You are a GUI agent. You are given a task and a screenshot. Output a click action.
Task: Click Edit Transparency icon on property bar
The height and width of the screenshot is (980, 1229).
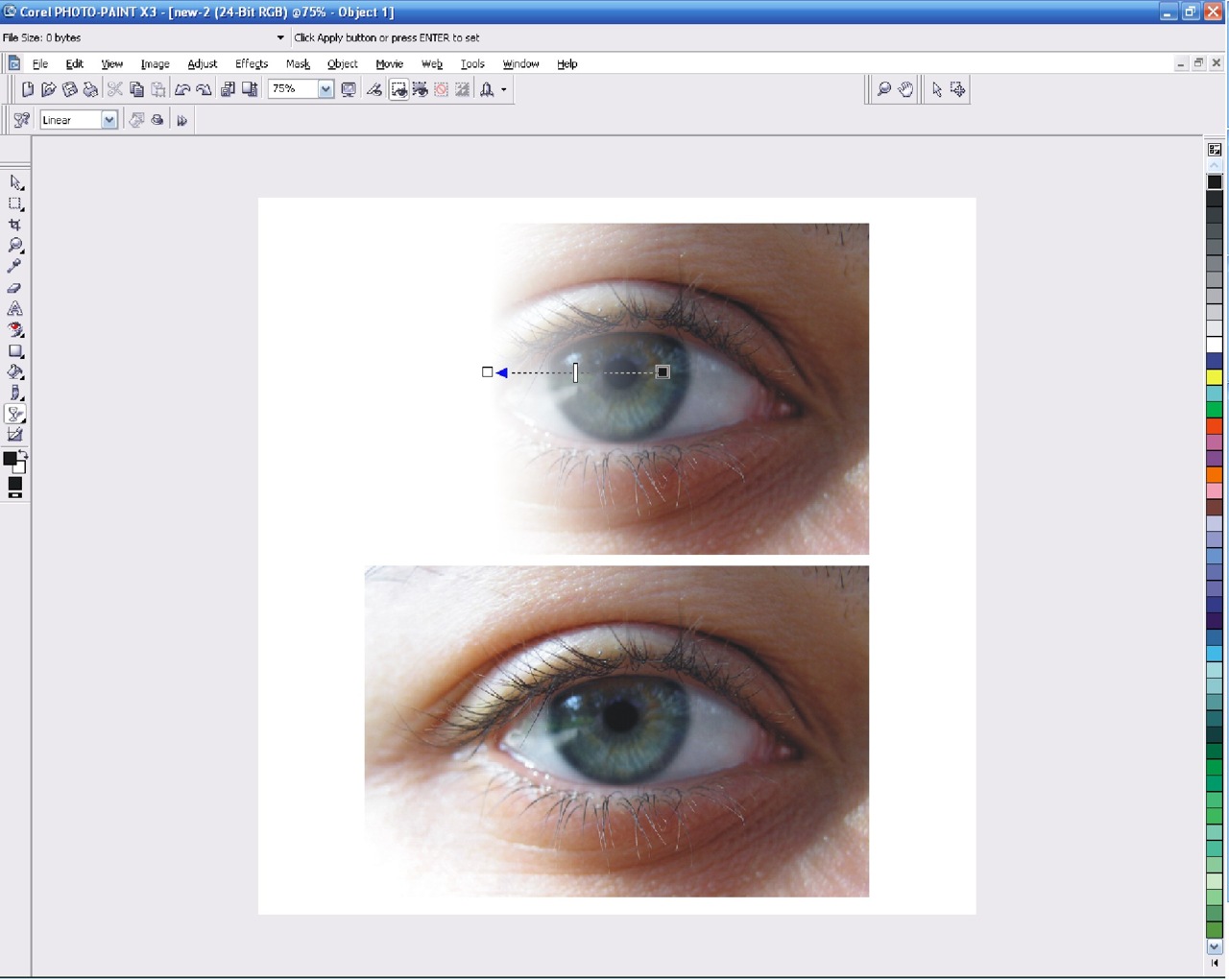click(136, 120)
